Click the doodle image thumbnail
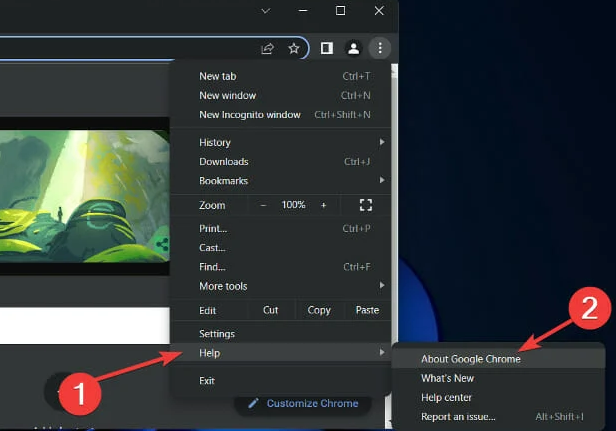The width and height of the screenshot is (616, 431). point(84,196)
